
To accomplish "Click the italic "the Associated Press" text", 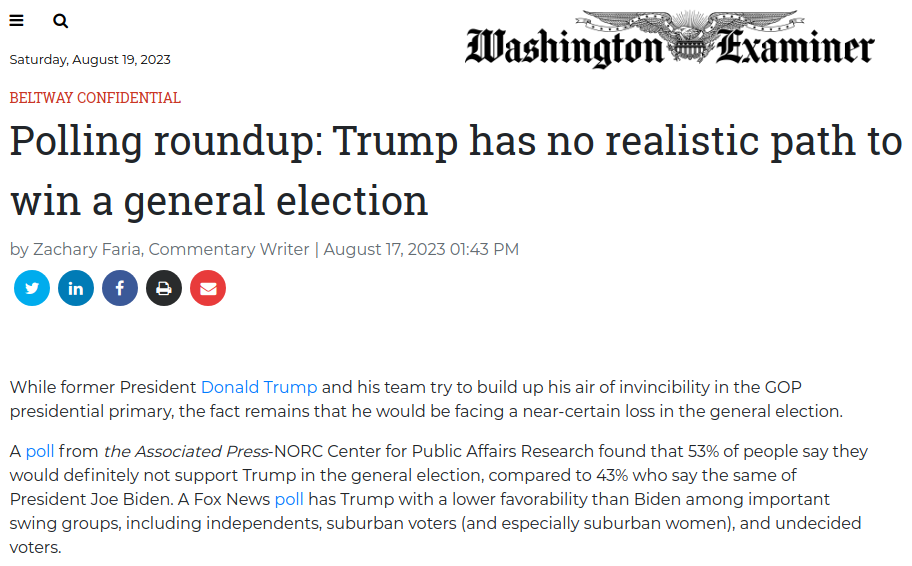I will (x=186, y=451).
